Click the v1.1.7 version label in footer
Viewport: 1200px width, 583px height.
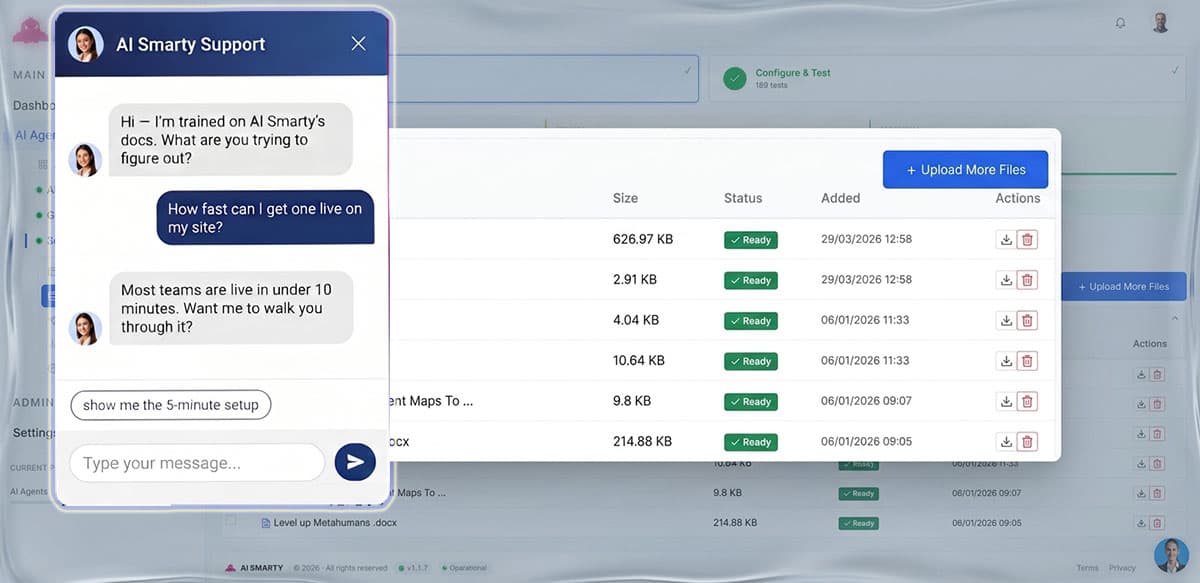(x=418, y=568)
